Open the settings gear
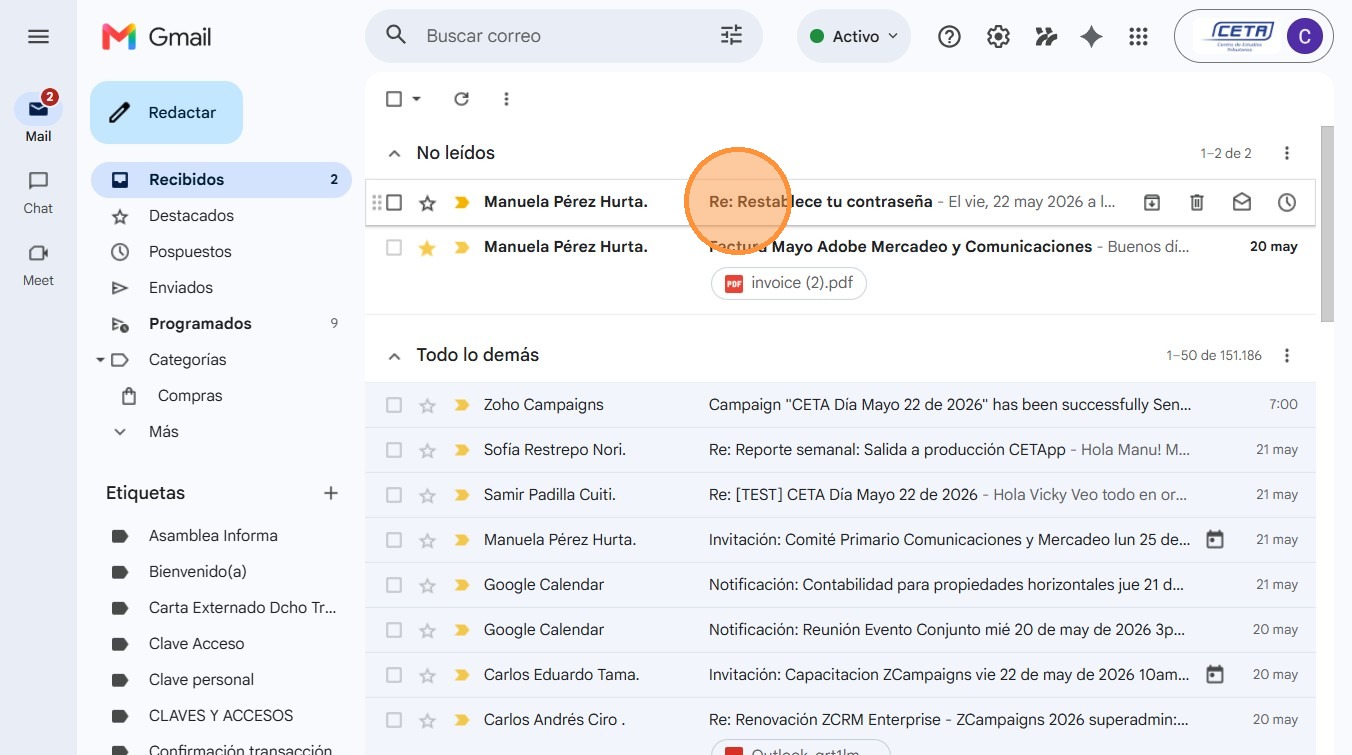1352x755 pixels. (998, 37)
